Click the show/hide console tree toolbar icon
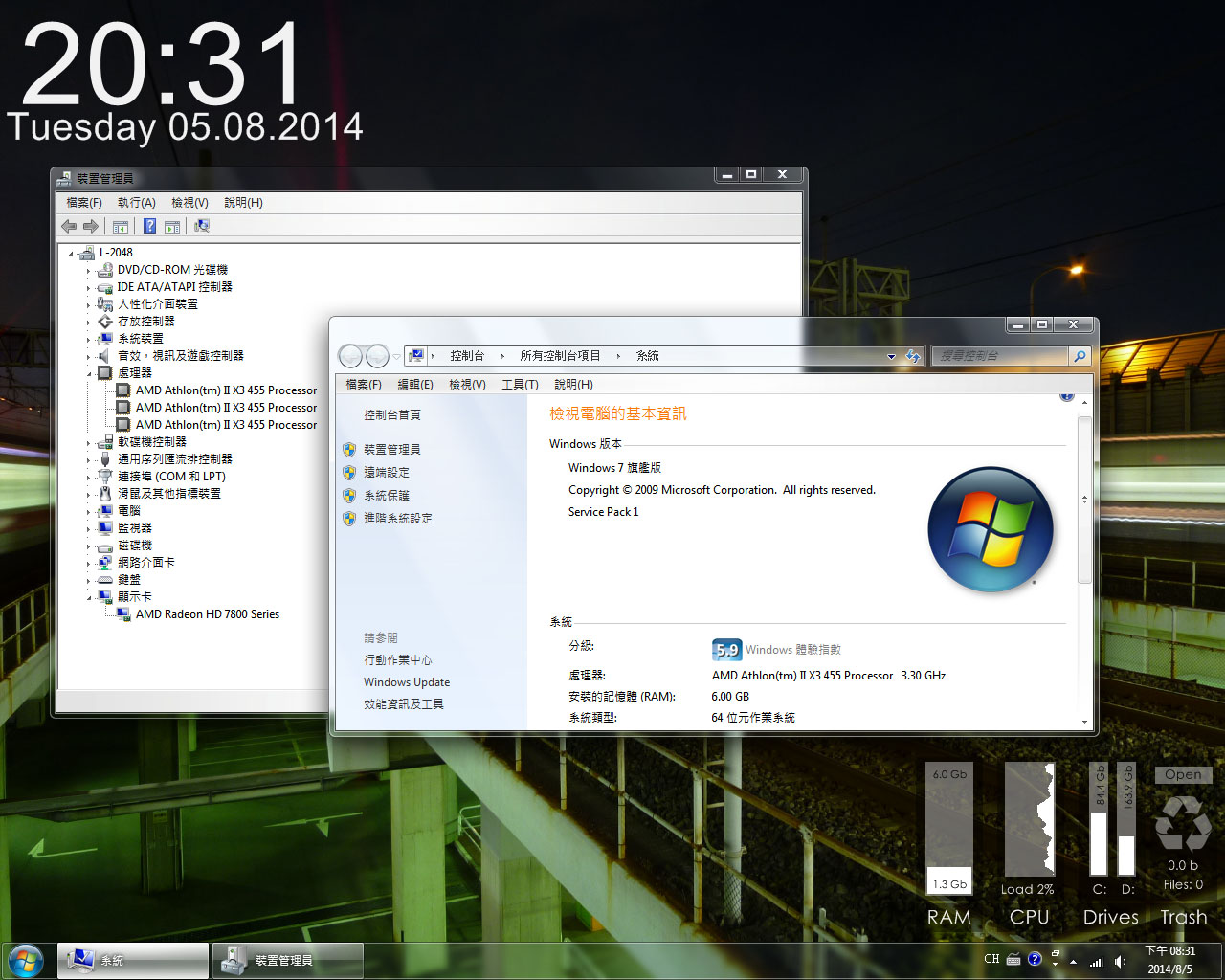This screenshot has height=980, width=1225. 121,227
